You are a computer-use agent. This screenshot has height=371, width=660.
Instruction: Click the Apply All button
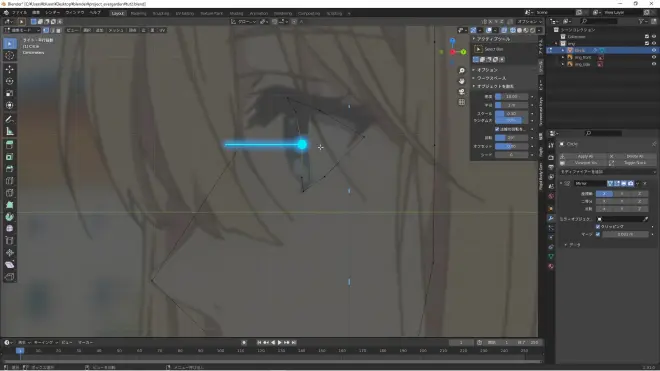coord(583,156)
